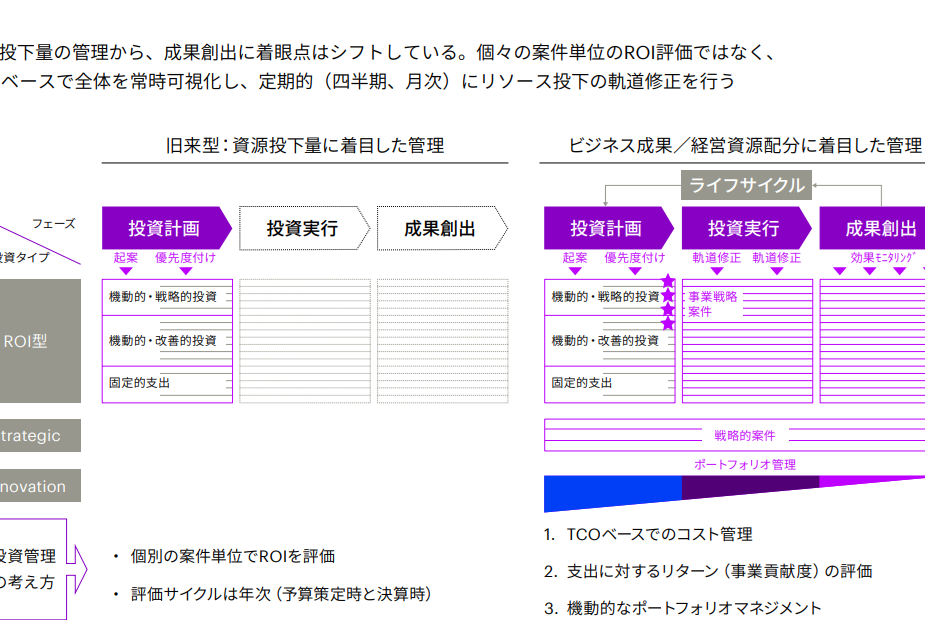Click 優先度付け label in 旧来型 diagram
This screenshot has height=620, width=925.
pos(185,257)
